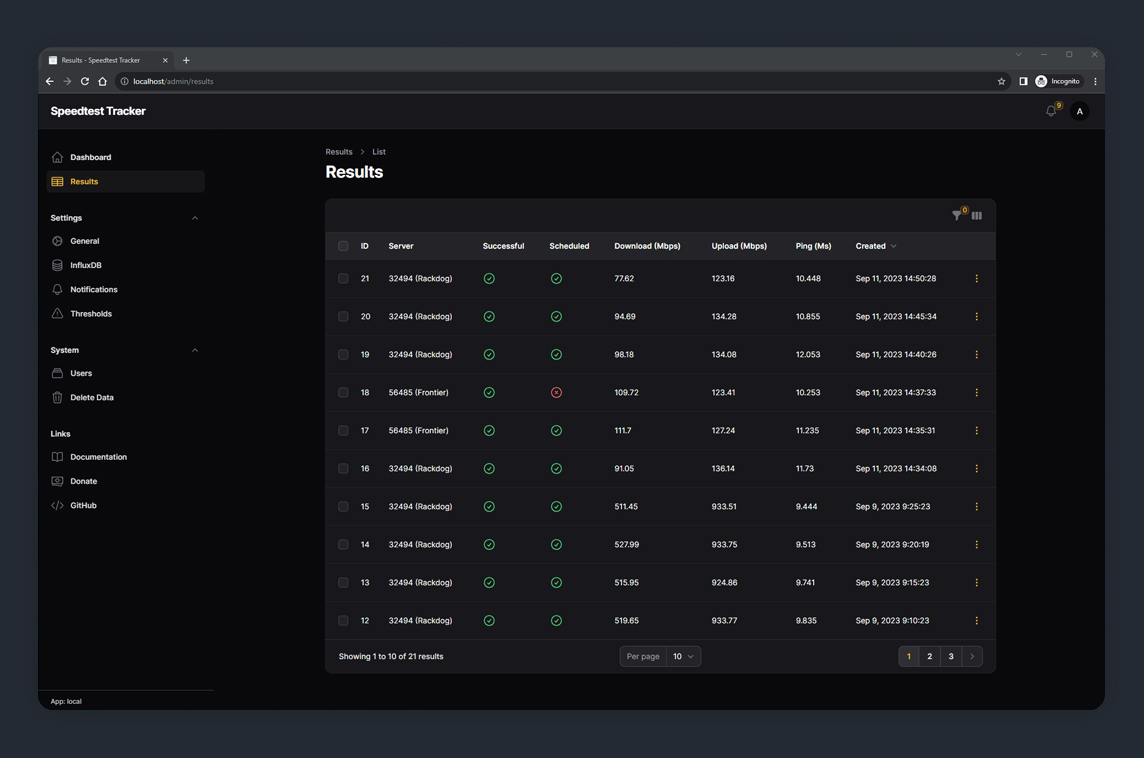1144x758 pixels.
Task: Click the green successful check icon in row 21
Action: pyautogui.click(x=489, y=279)
